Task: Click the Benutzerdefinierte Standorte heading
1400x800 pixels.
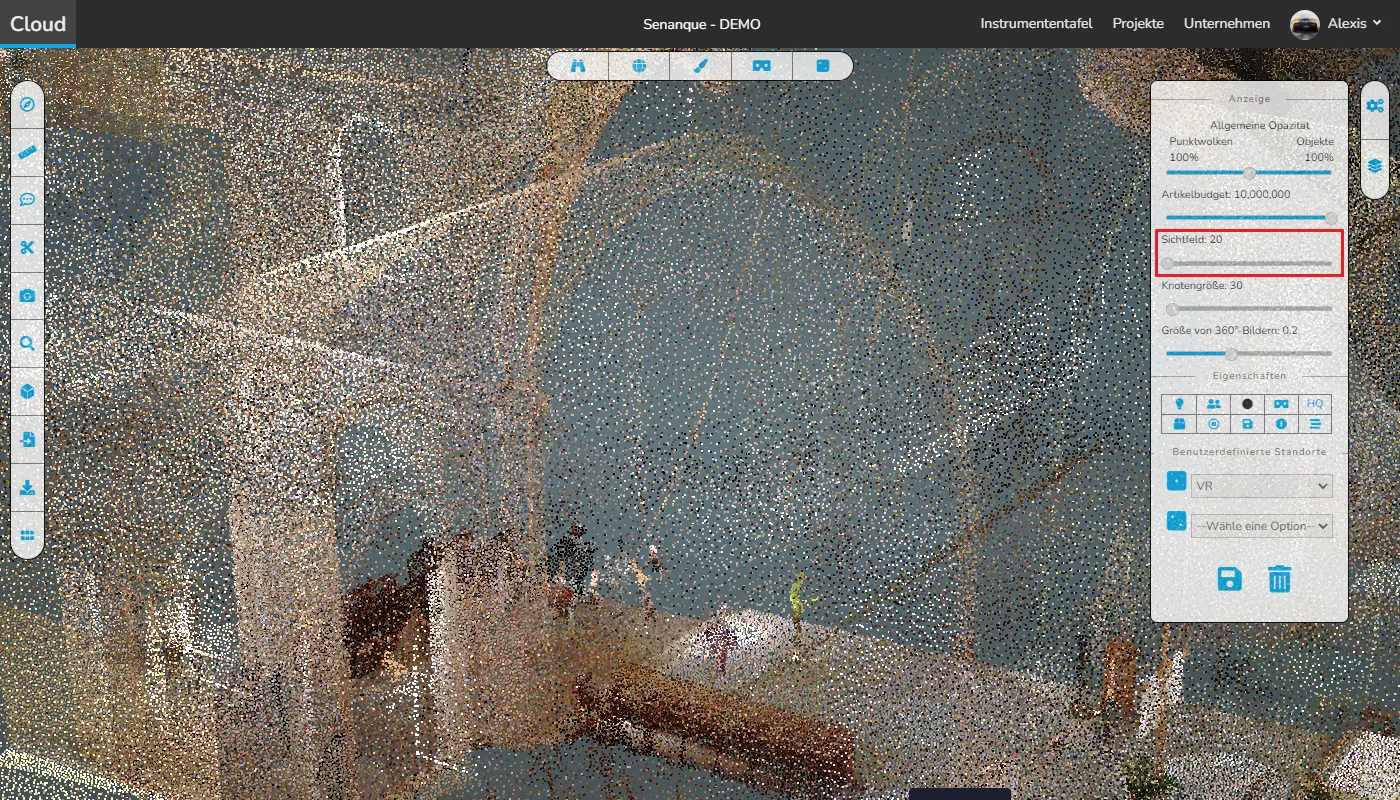Action: pyautogui.click(x=1250, y=452)
